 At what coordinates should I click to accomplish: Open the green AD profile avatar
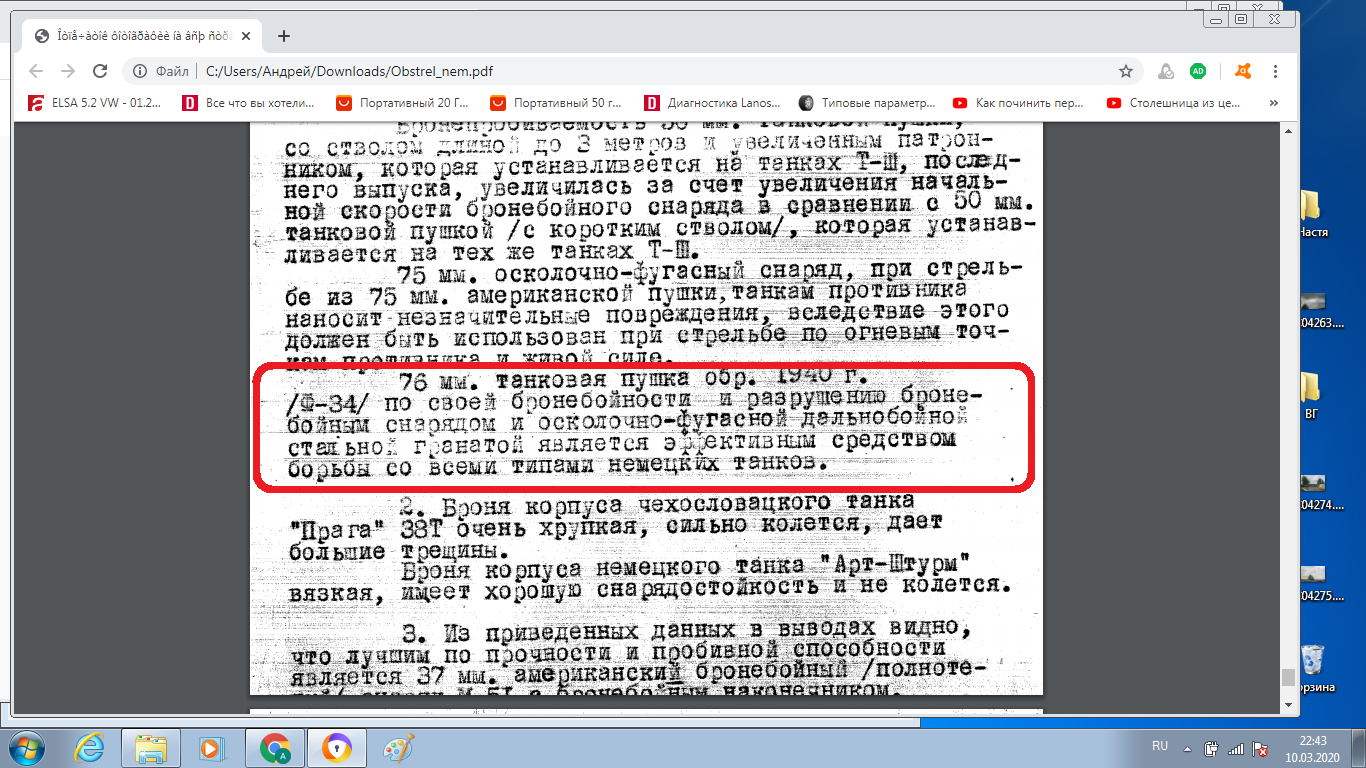tap(1198, 71)
